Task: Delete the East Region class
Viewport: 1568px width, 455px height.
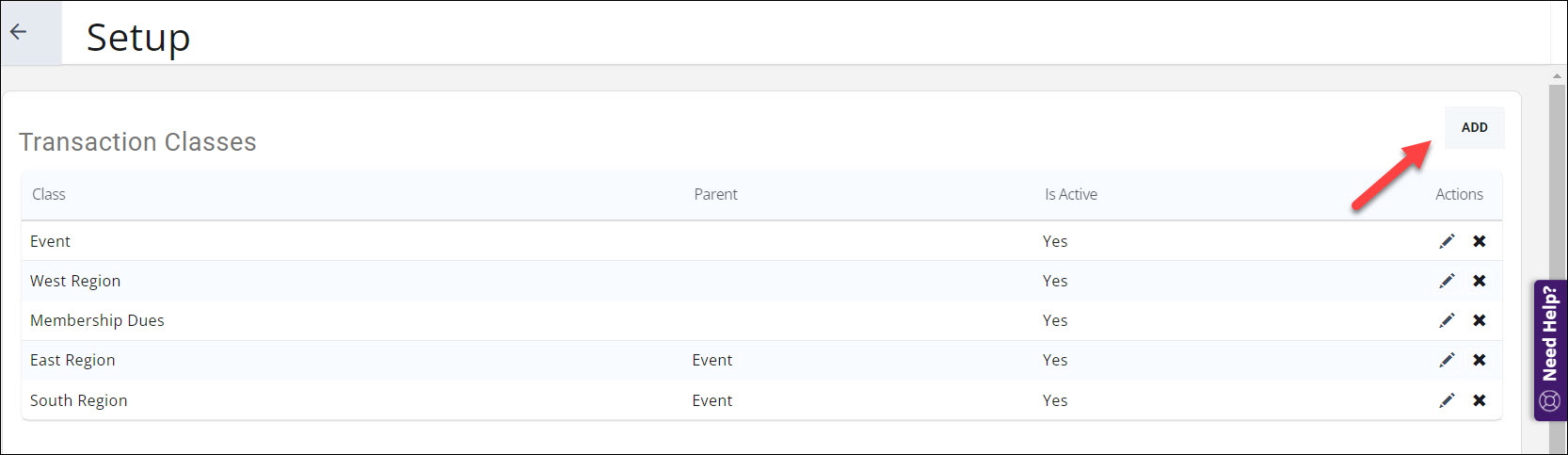Action: point(1480,360)
